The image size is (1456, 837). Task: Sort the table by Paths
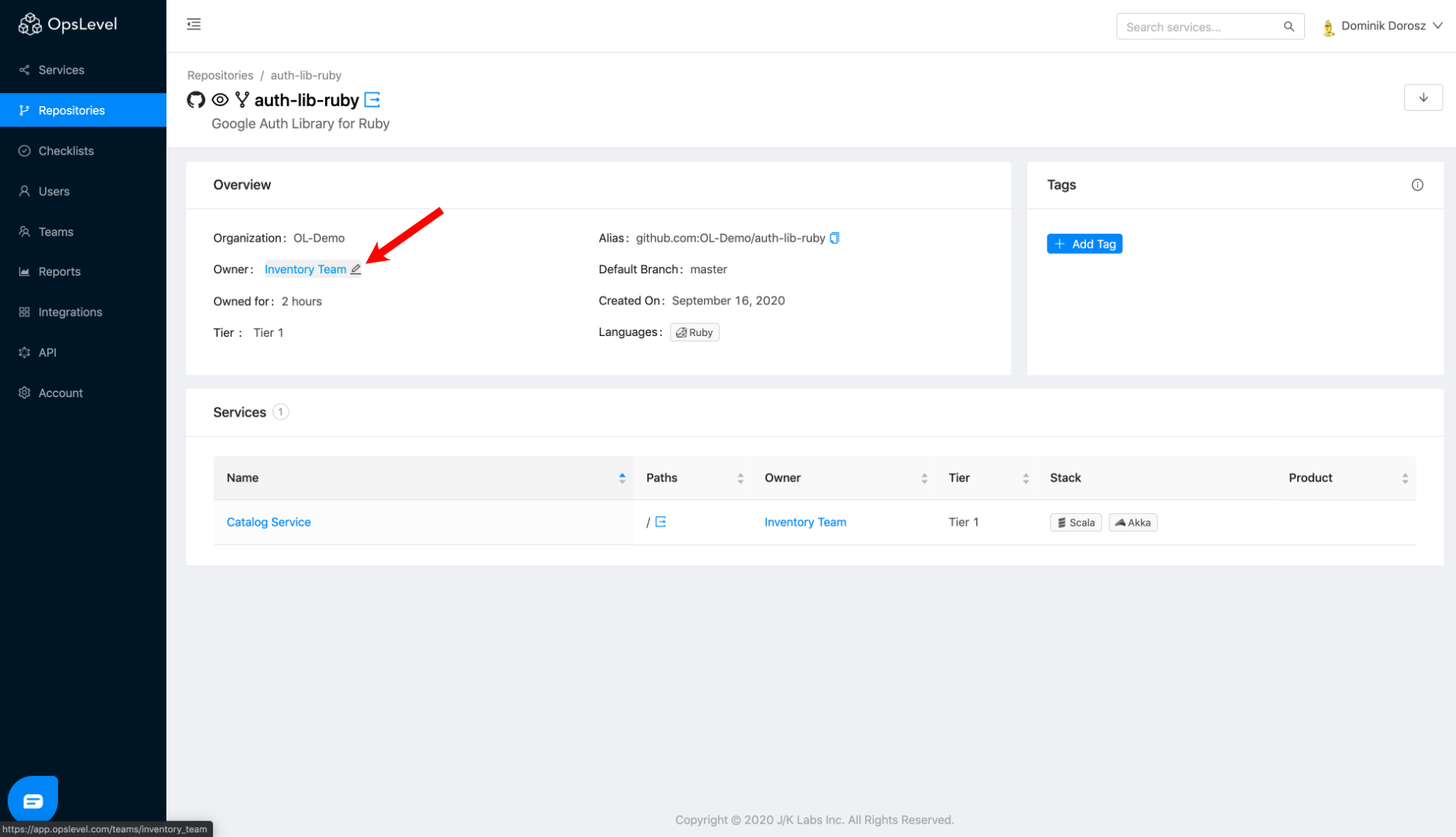pyautogui.click(x=694, y=478)
